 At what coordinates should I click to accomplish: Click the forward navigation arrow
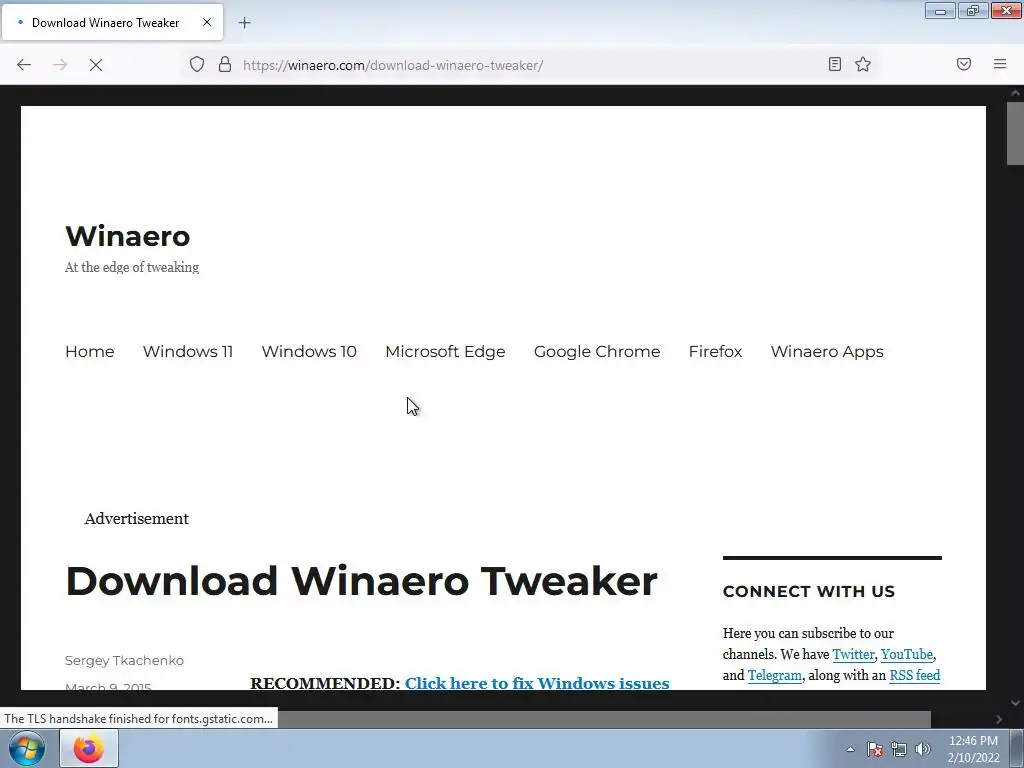60,65
